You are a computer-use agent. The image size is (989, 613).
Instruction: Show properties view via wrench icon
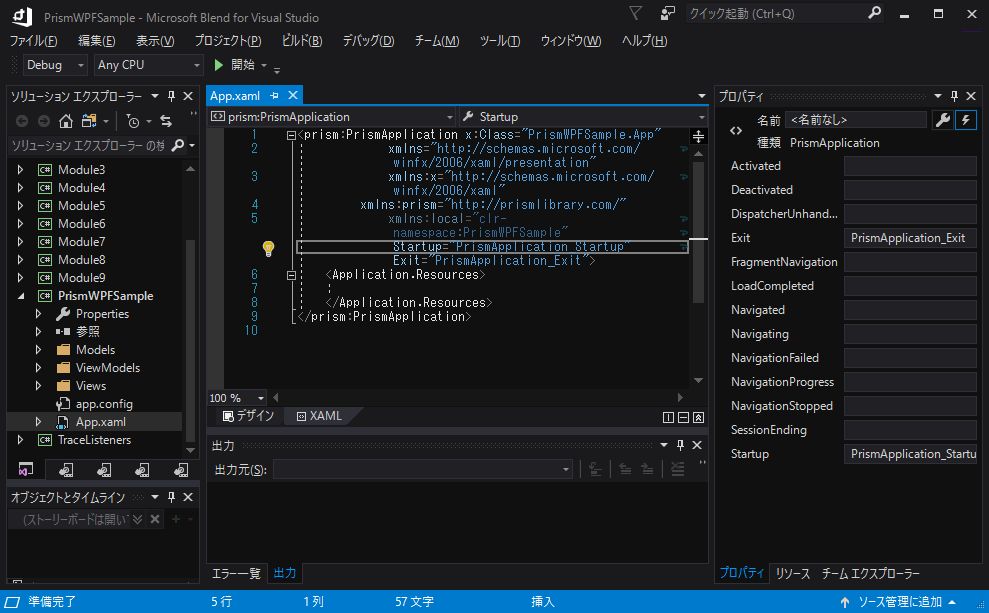click(x=943, y=120)
